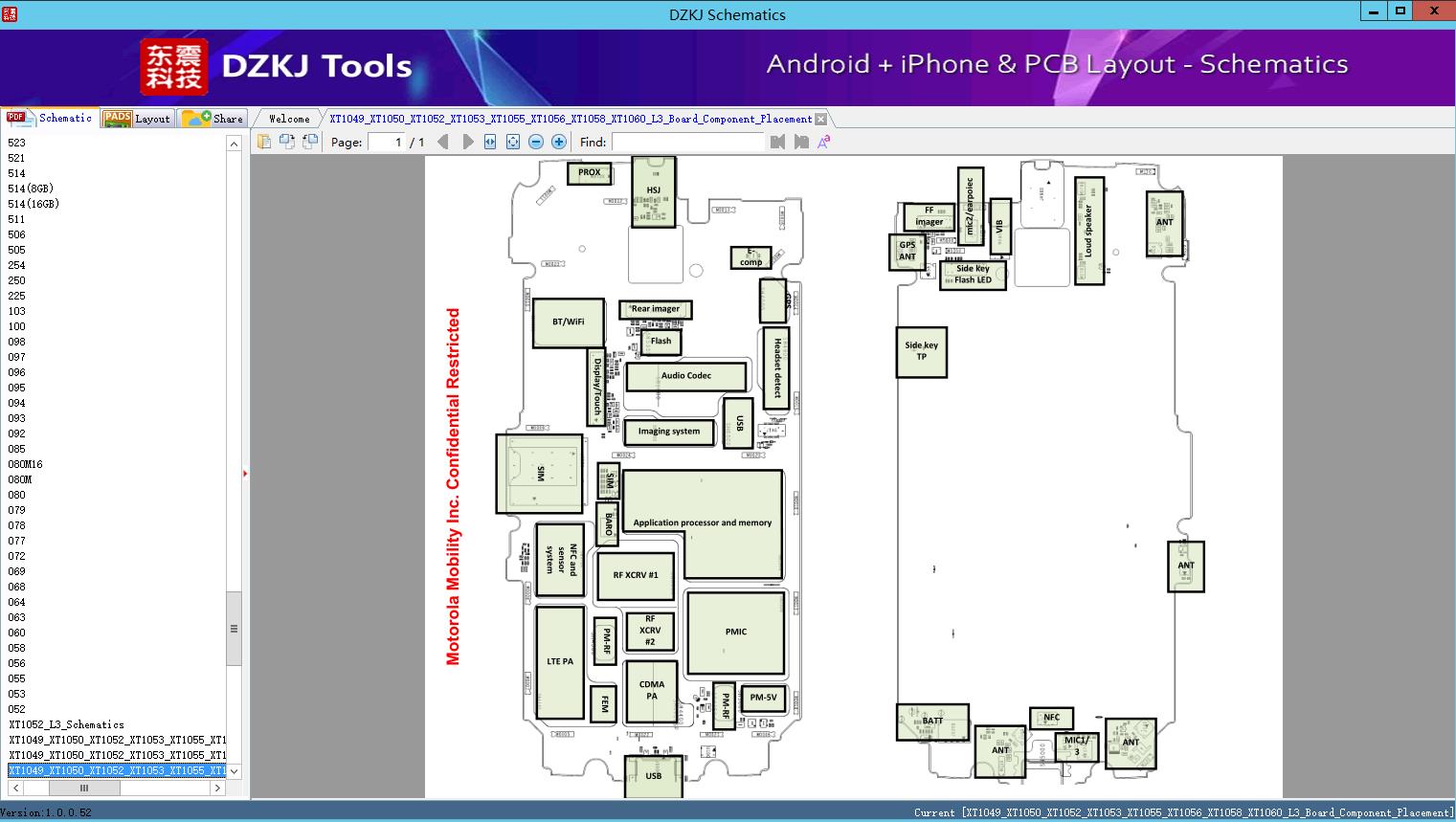Switch to the Welcome tab
Screen dimensions: 1456x822
click(x=289, y=119)
